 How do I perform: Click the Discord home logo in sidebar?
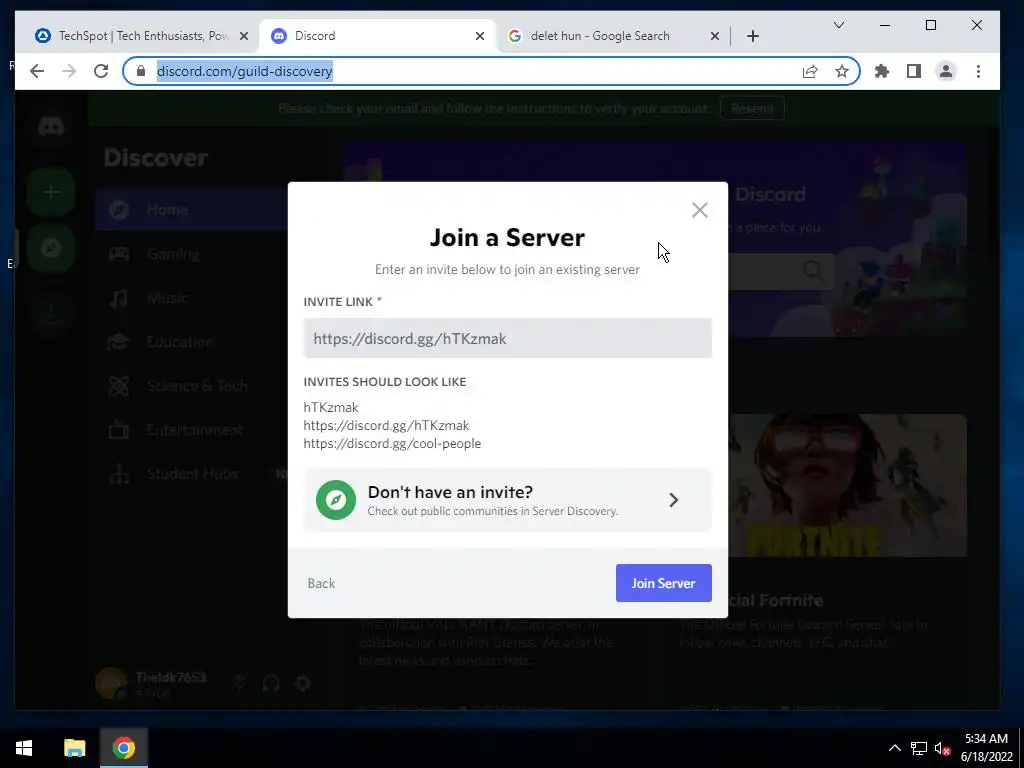click(51, 126)
